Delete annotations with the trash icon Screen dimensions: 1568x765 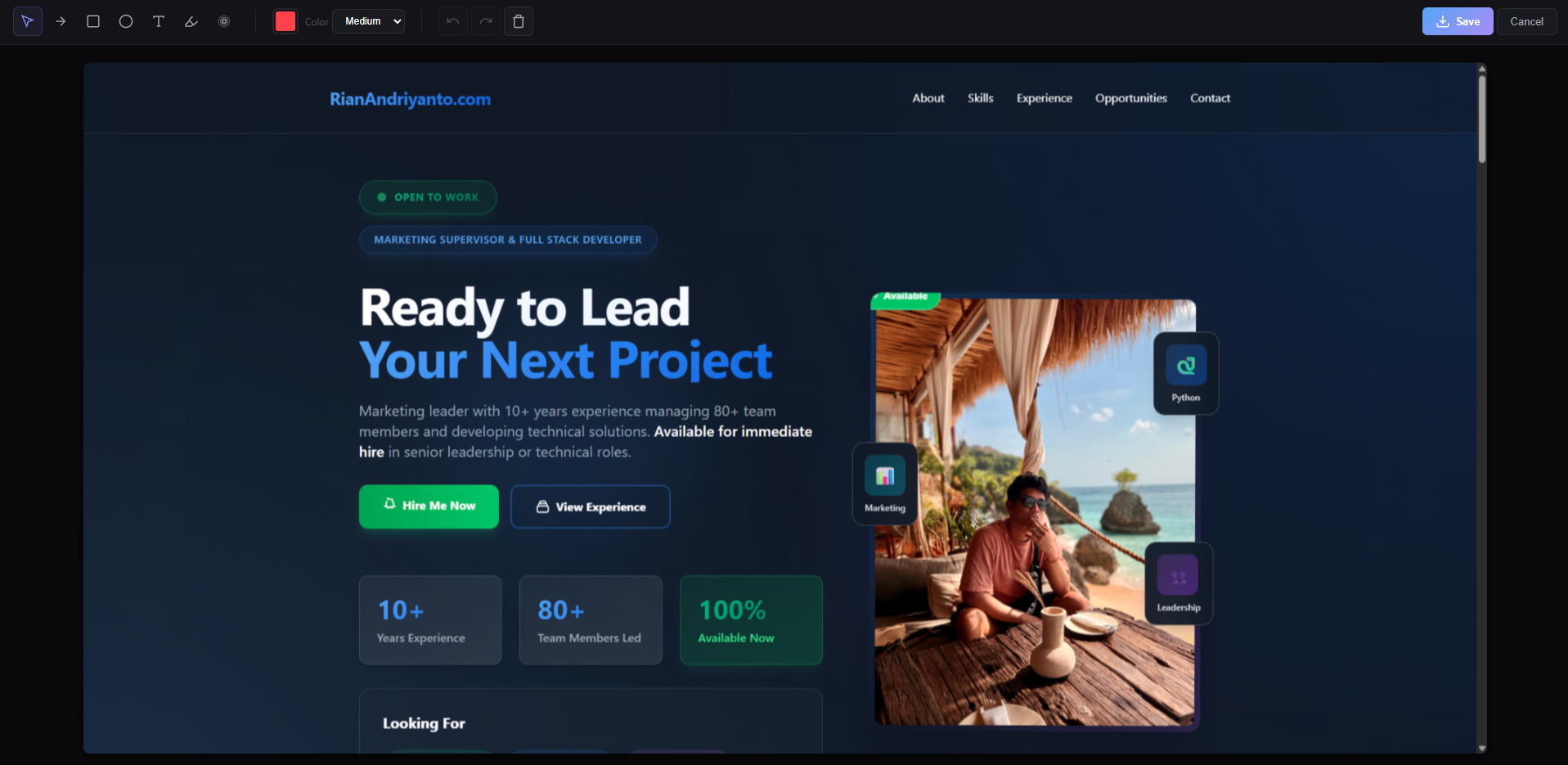point(519,21)
